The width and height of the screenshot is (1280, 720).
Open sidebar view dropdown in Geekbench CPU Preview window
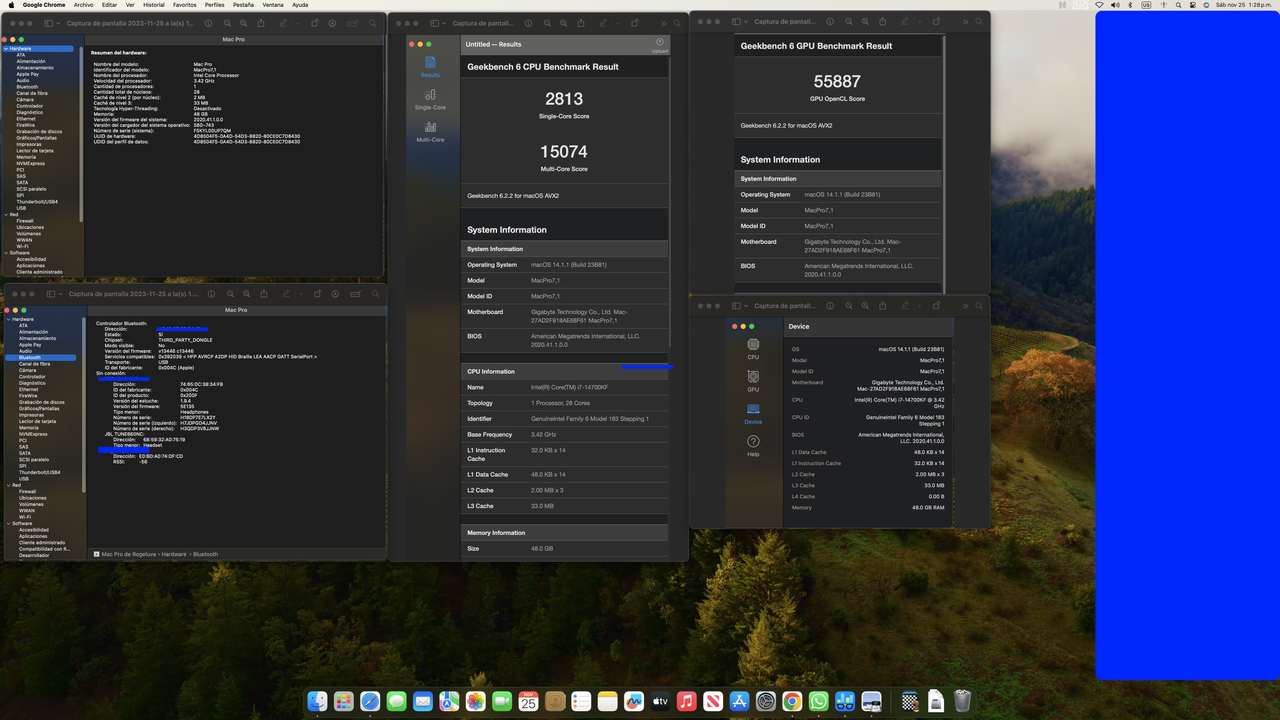pos(444,23)
